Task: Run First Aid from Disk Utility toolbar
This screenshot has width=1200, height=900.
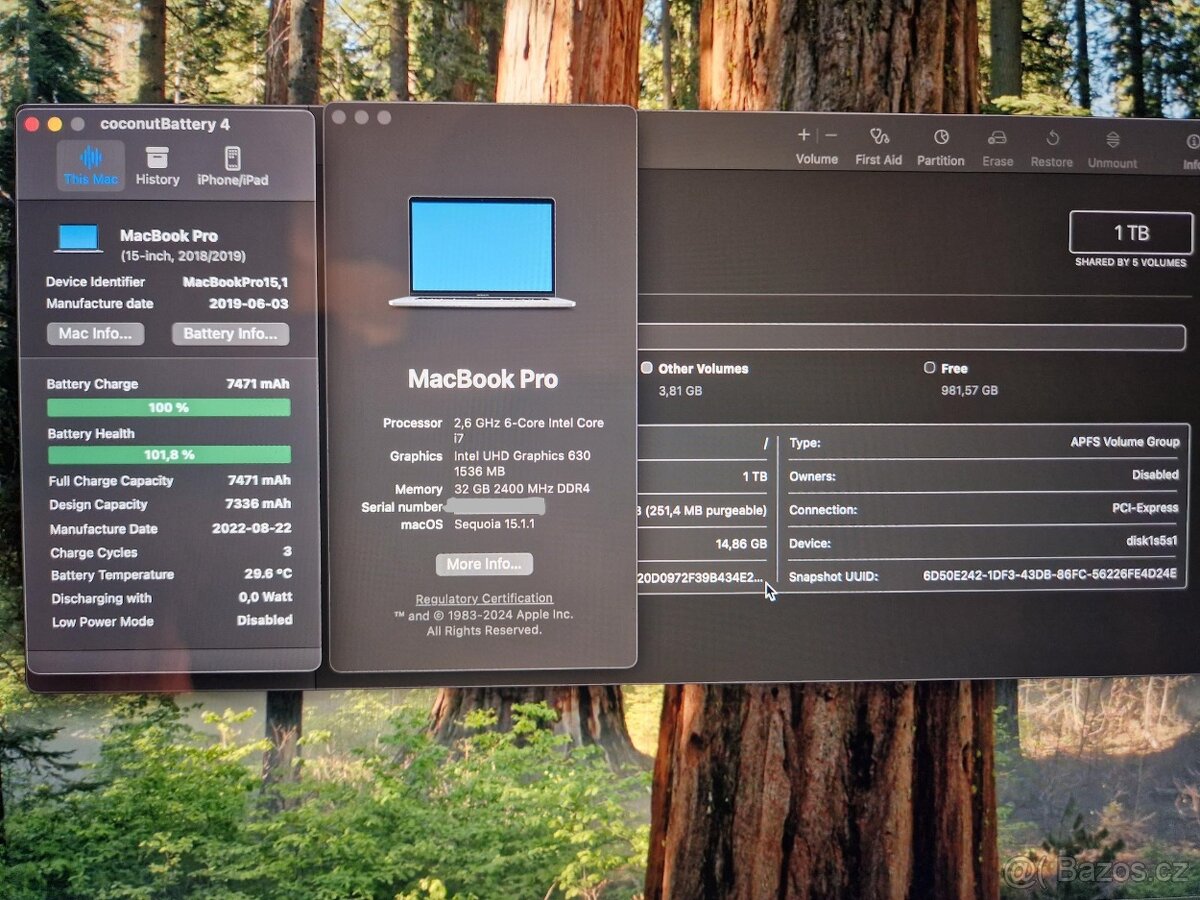Action: 878,145
